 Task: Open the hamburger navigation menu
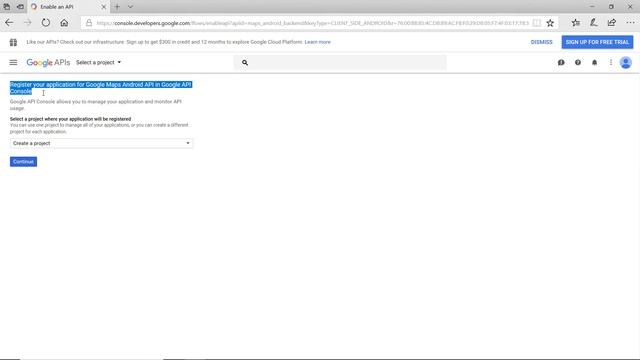tap(13, 62)
